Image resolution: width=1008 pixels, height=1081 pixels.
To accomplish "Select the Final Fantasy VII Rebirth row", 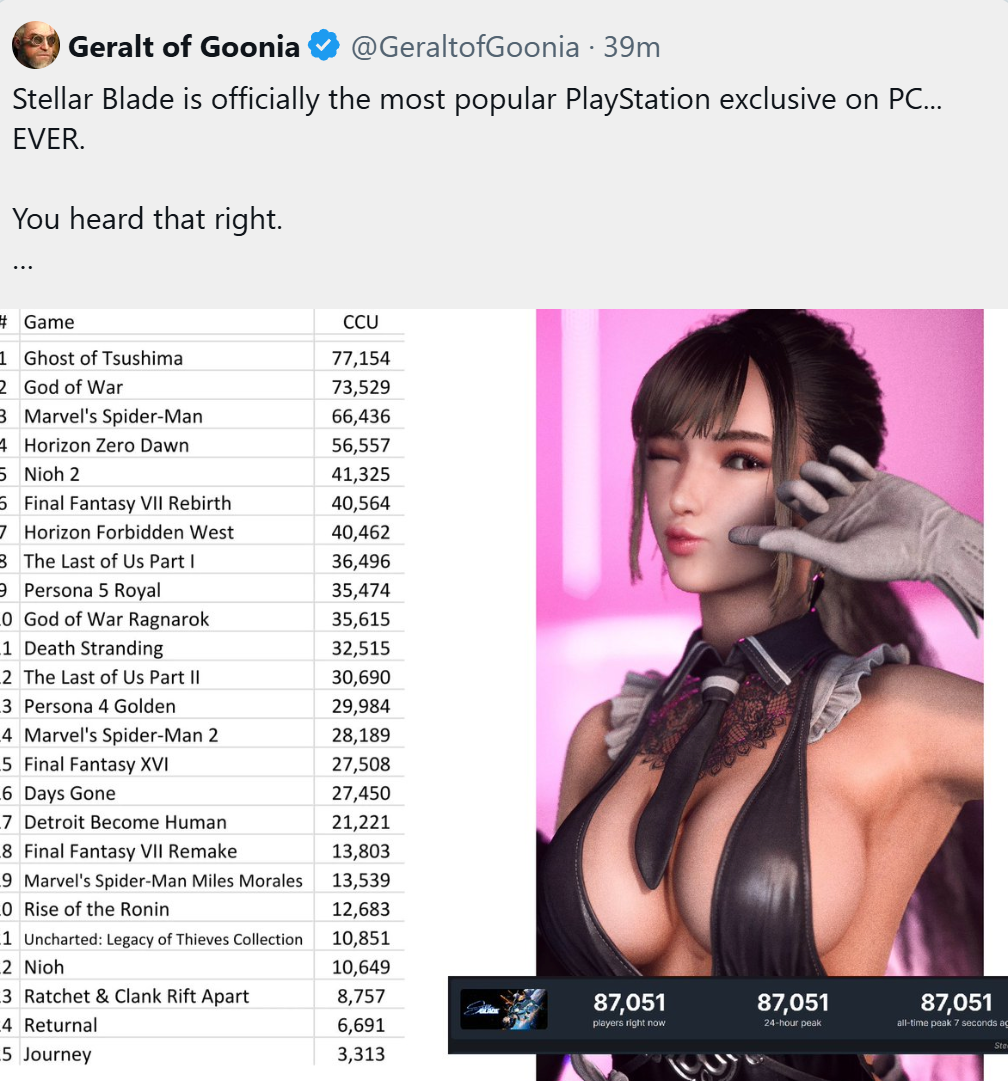I will point(202,503).
